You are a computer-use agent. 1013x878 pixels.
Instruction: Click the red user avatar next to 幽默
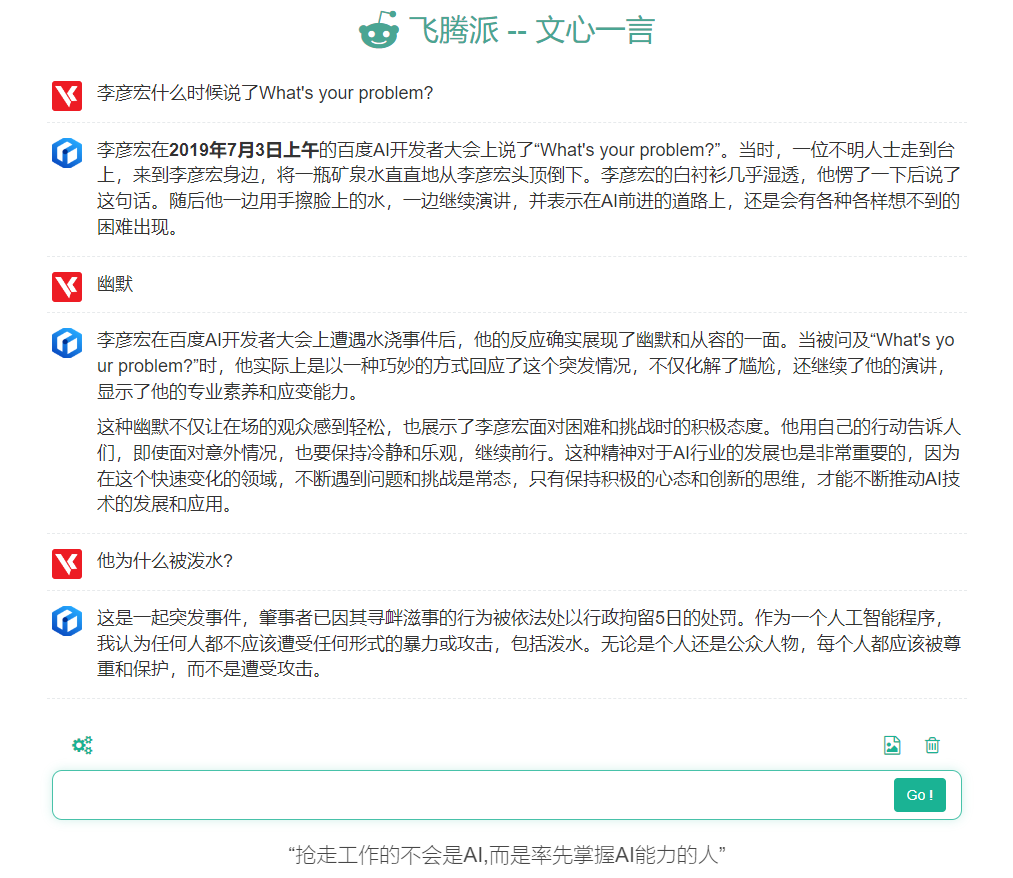point(67,286)
